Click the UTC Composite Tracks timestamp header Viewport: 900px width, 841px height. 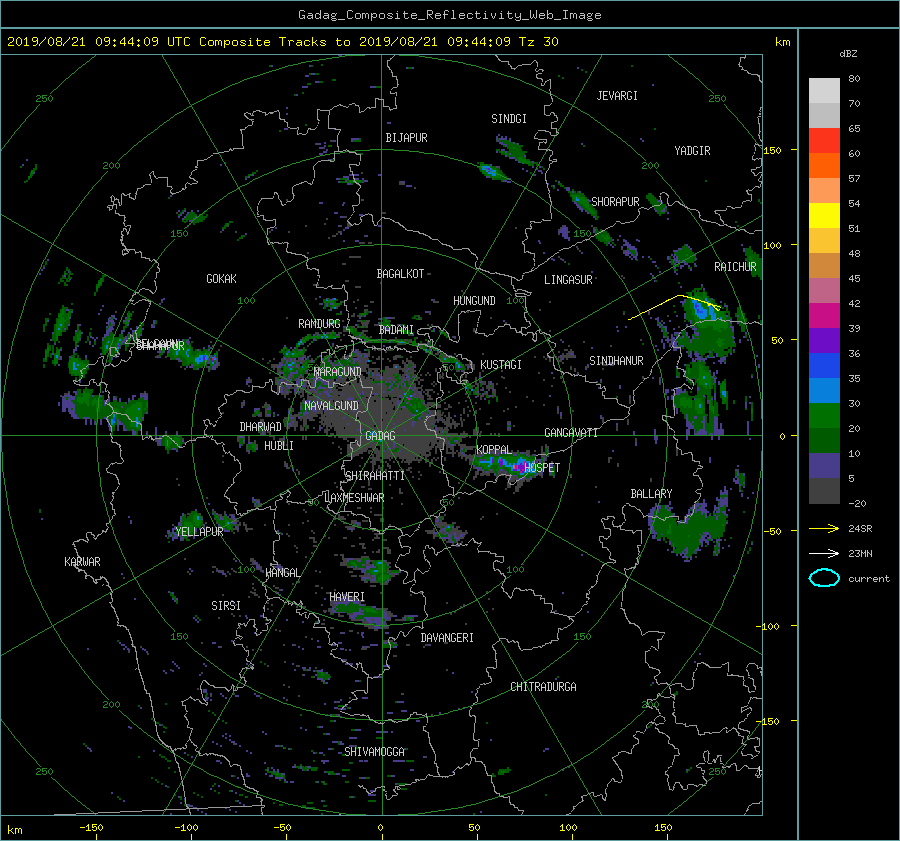click(x=282, y=42)
